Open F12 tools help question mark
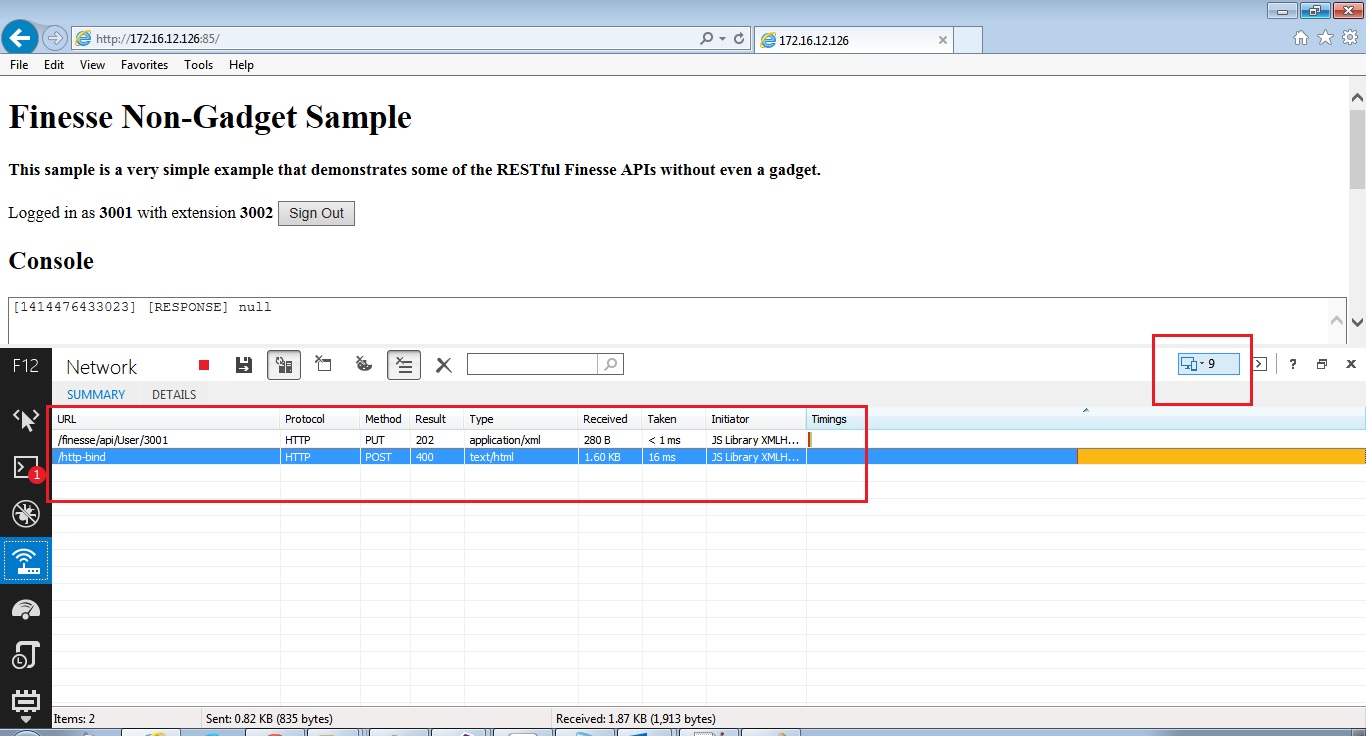This screenshot has height=736, width=1366. [1293, 364]
